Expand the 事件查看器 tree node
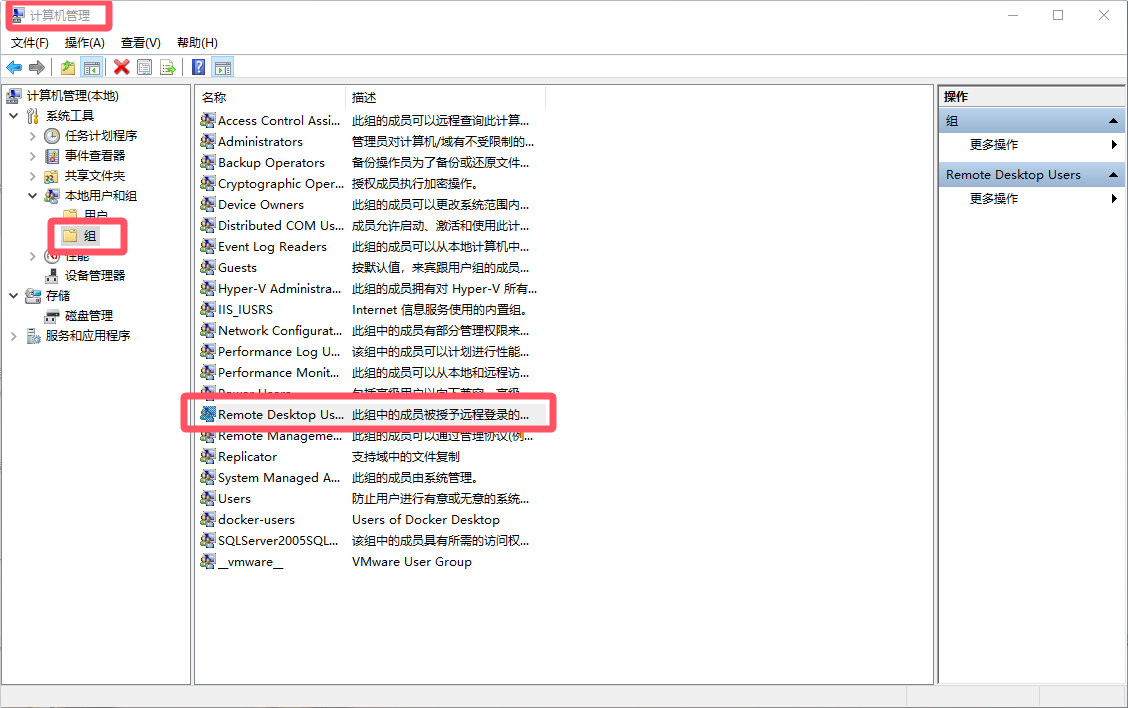The width and height of the screenshot is (1128, 708). tap(32, 156)
